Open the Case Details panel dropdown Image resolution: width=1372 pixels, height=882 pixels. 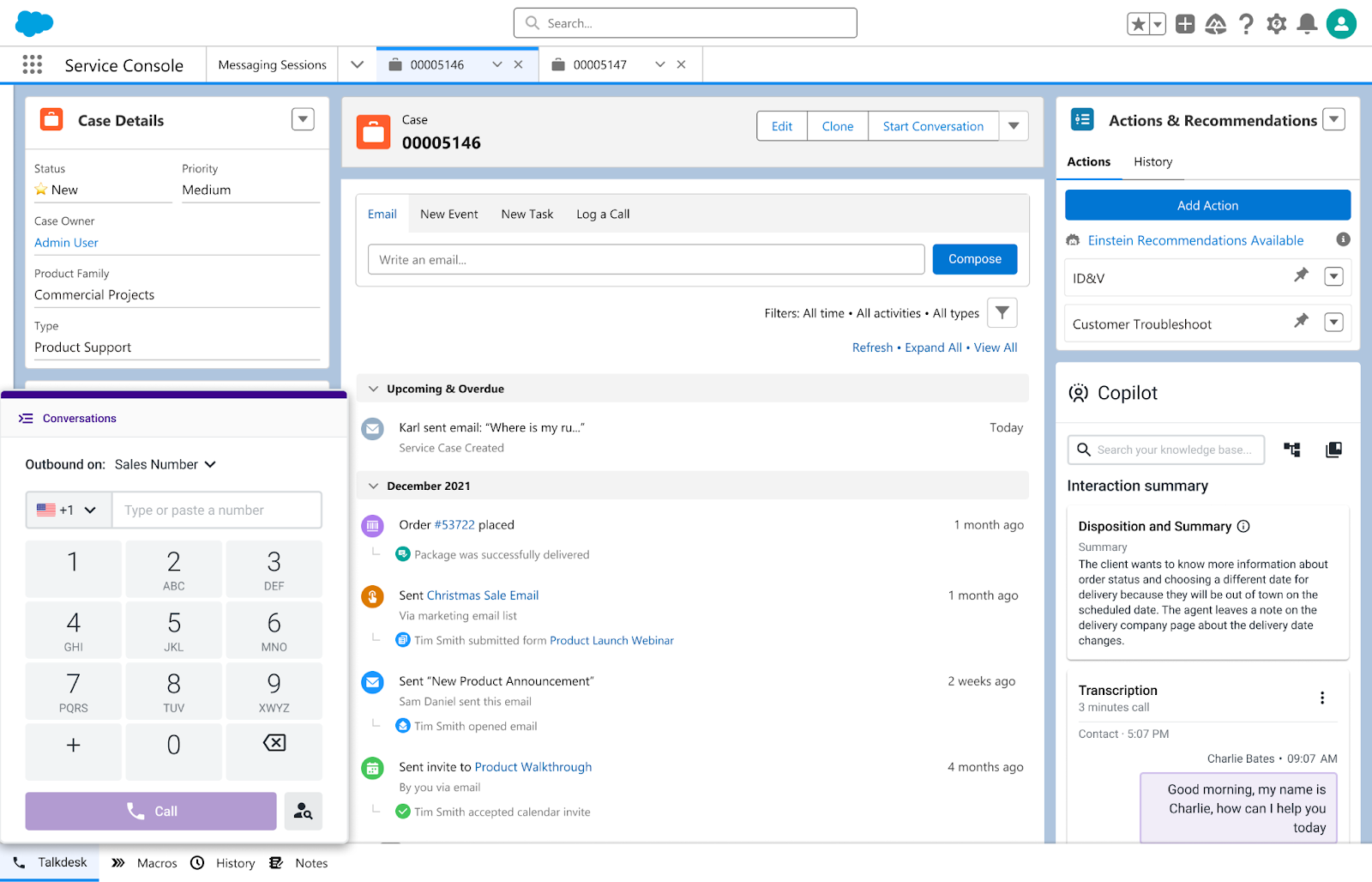coord(303,119)
